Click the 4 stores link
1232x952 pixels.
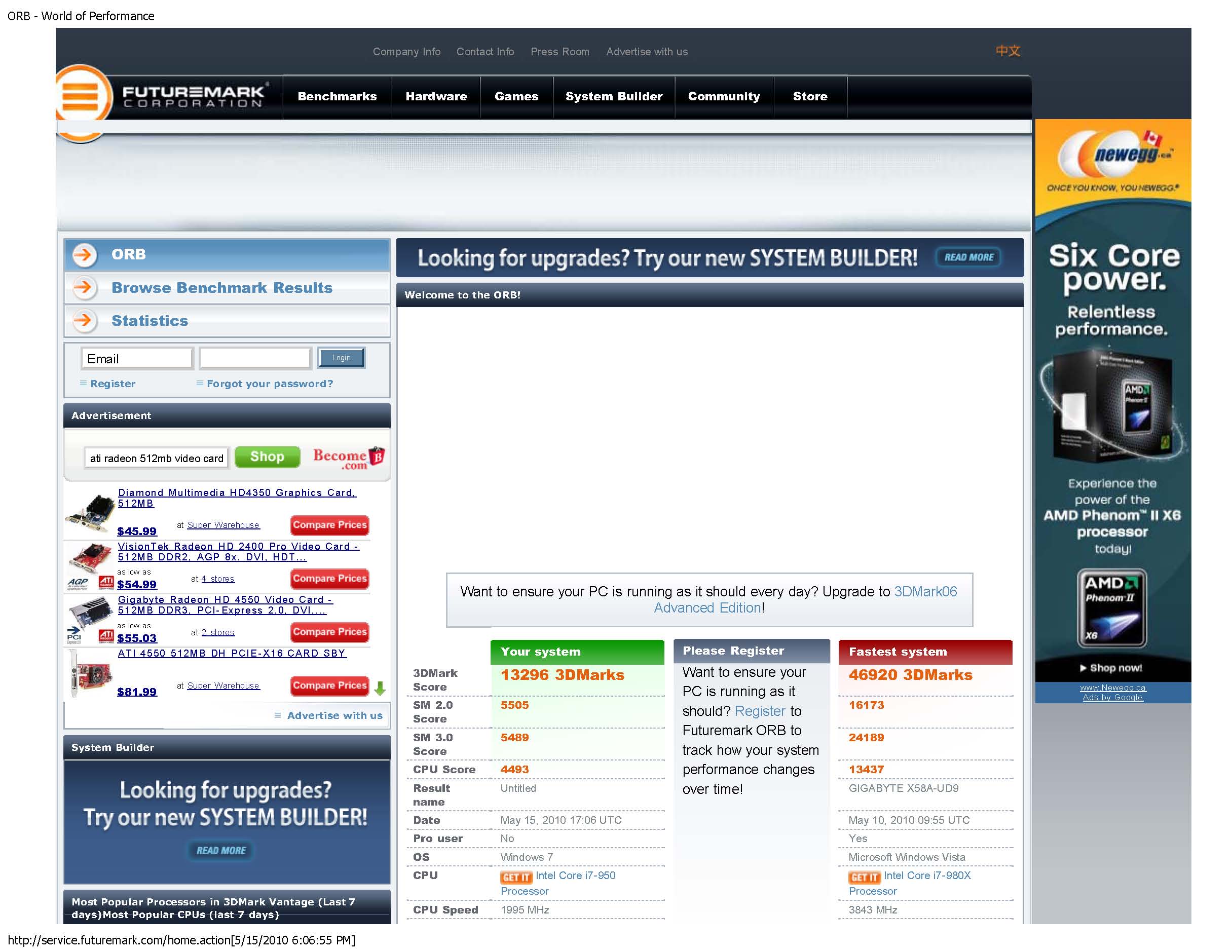click(218, 579)
